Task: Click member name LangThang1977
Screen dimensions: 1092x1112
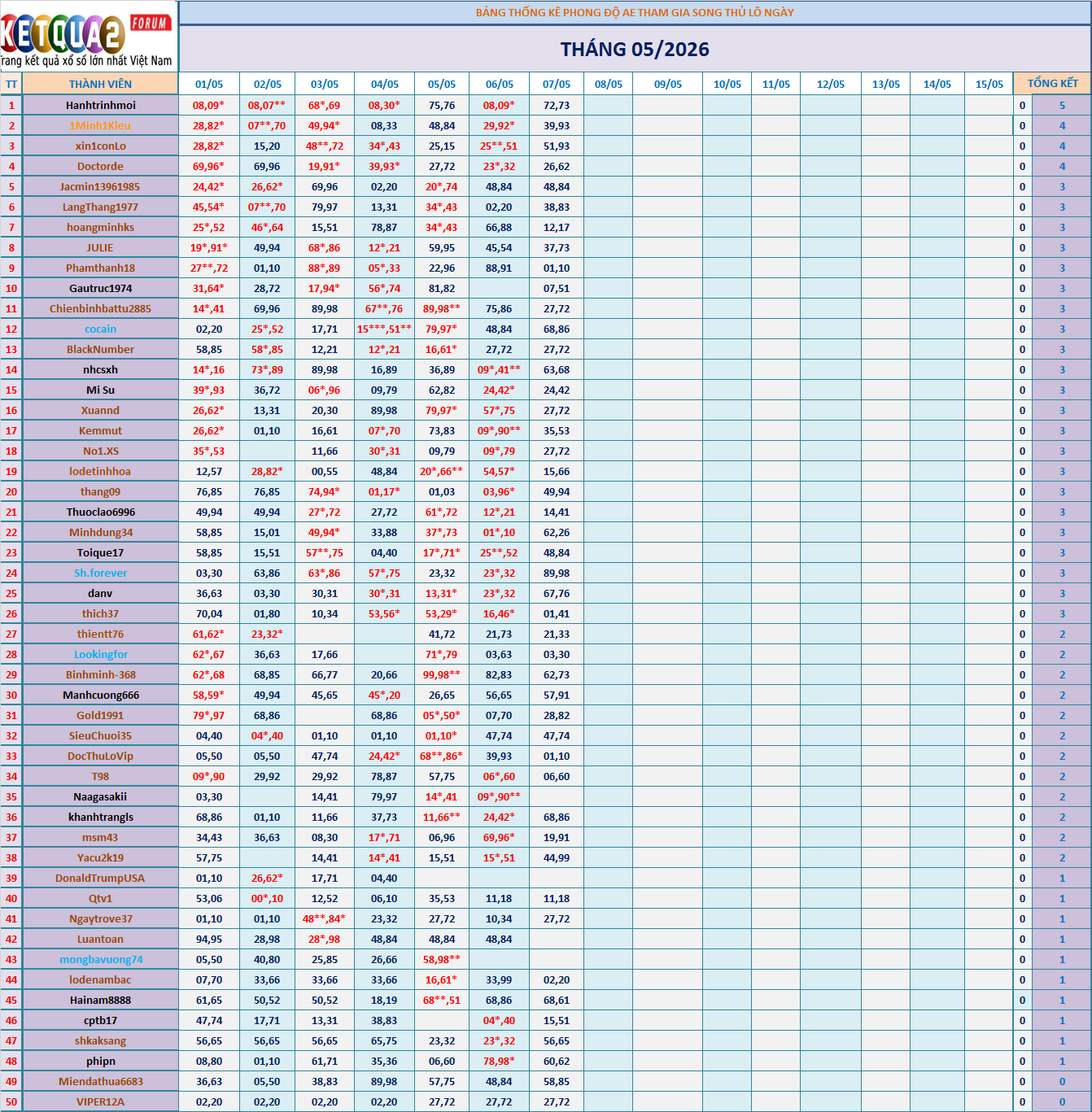Action: (x=101, y=207)
